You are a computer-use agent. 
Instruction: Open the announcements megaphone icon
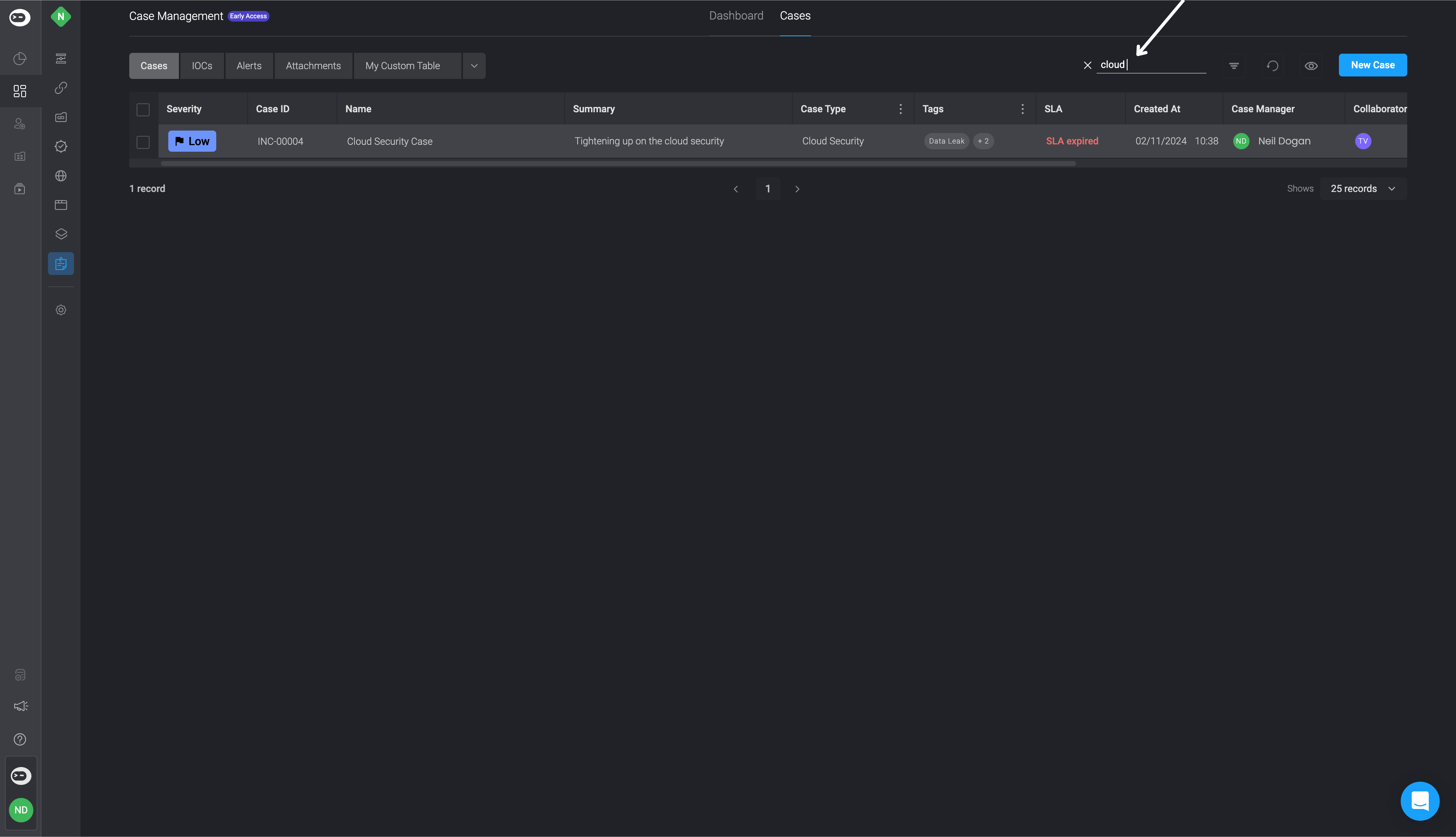point(20,706)
